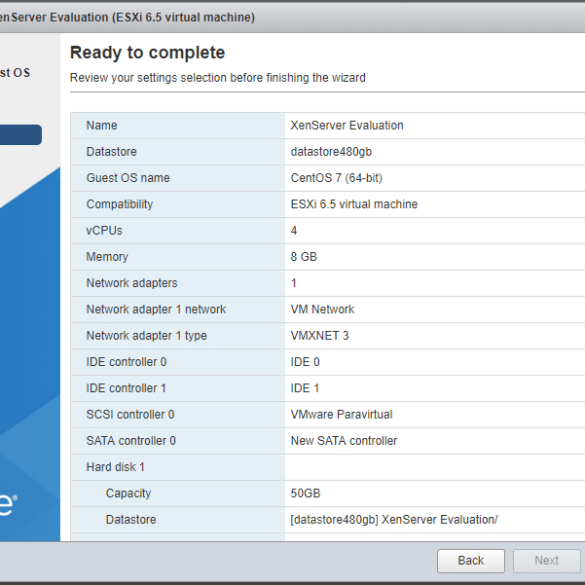
Task: Click the 'IDE controller 0' label
Action: 126,362
